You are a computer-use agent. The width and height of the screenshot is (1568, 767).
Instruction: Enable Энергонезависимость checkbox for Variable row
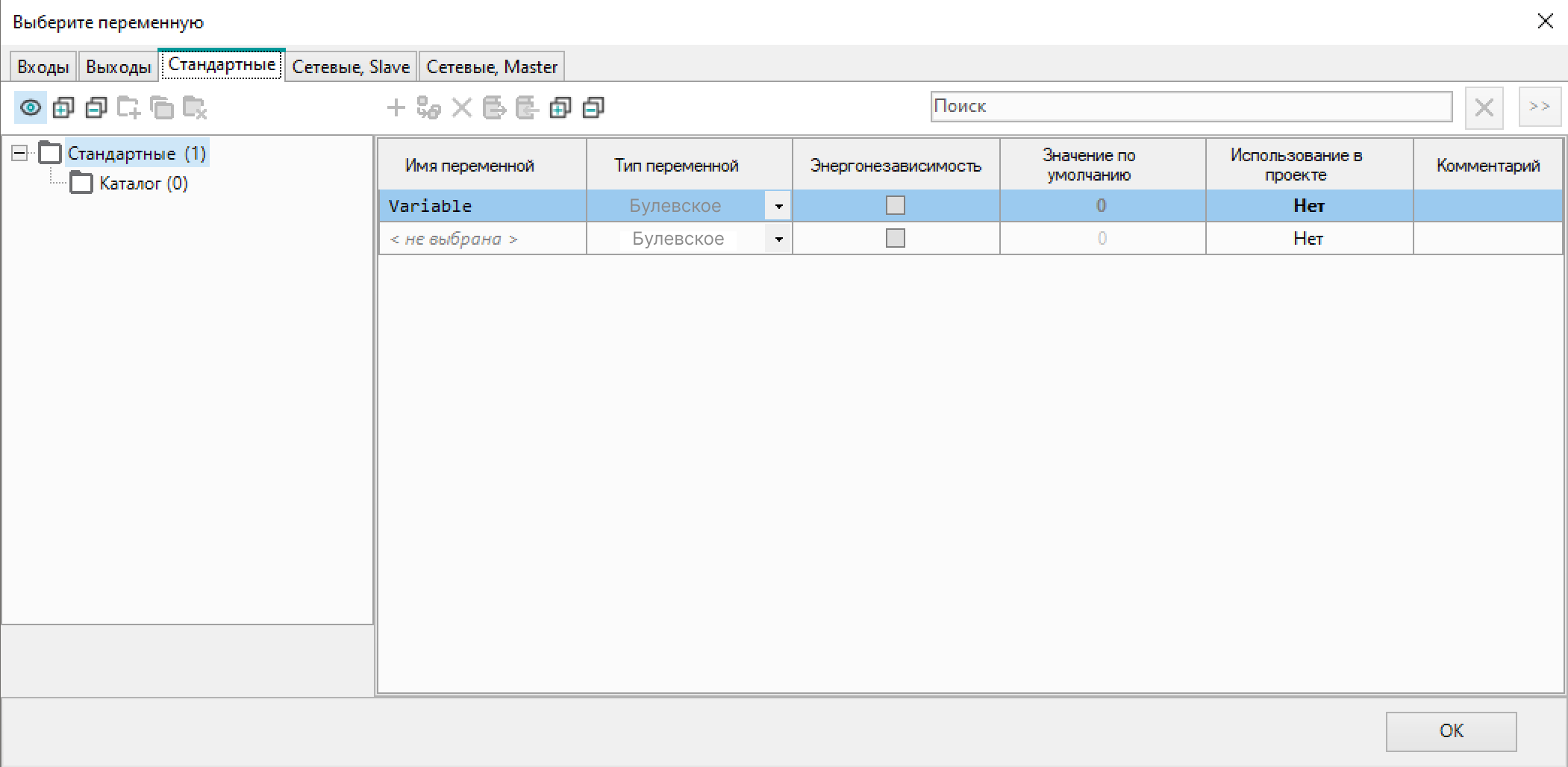pos(895,205)
